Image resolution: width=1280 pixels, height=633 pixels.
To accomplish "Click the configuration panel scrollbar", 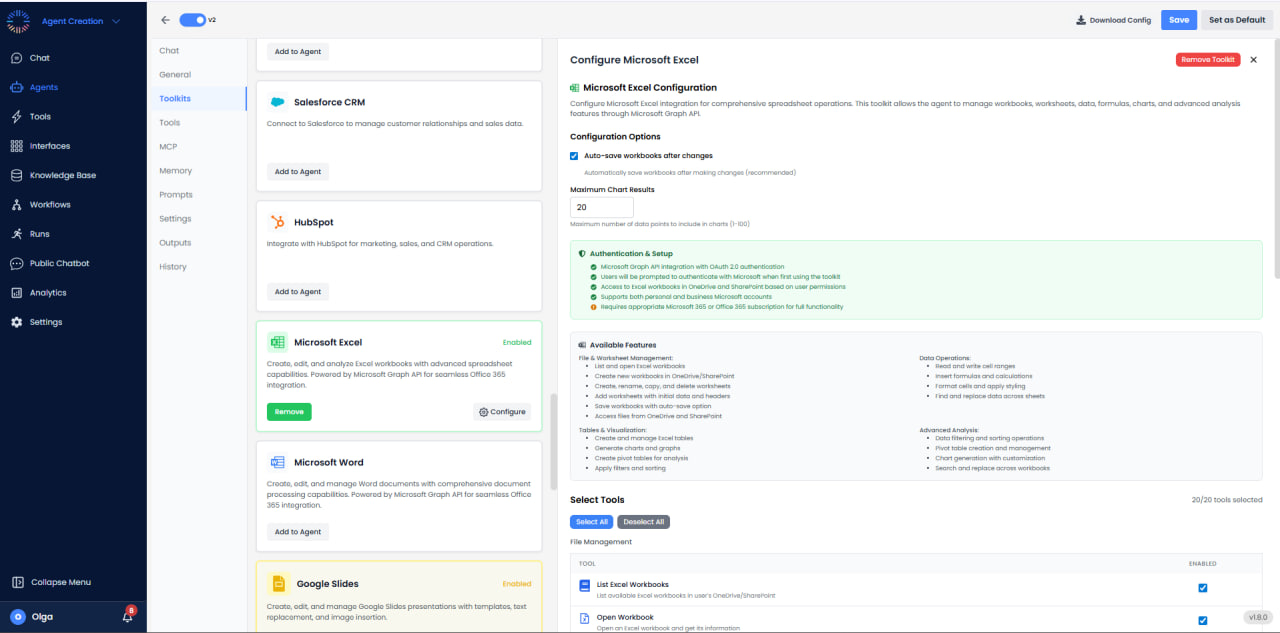I will point(1276,160).
